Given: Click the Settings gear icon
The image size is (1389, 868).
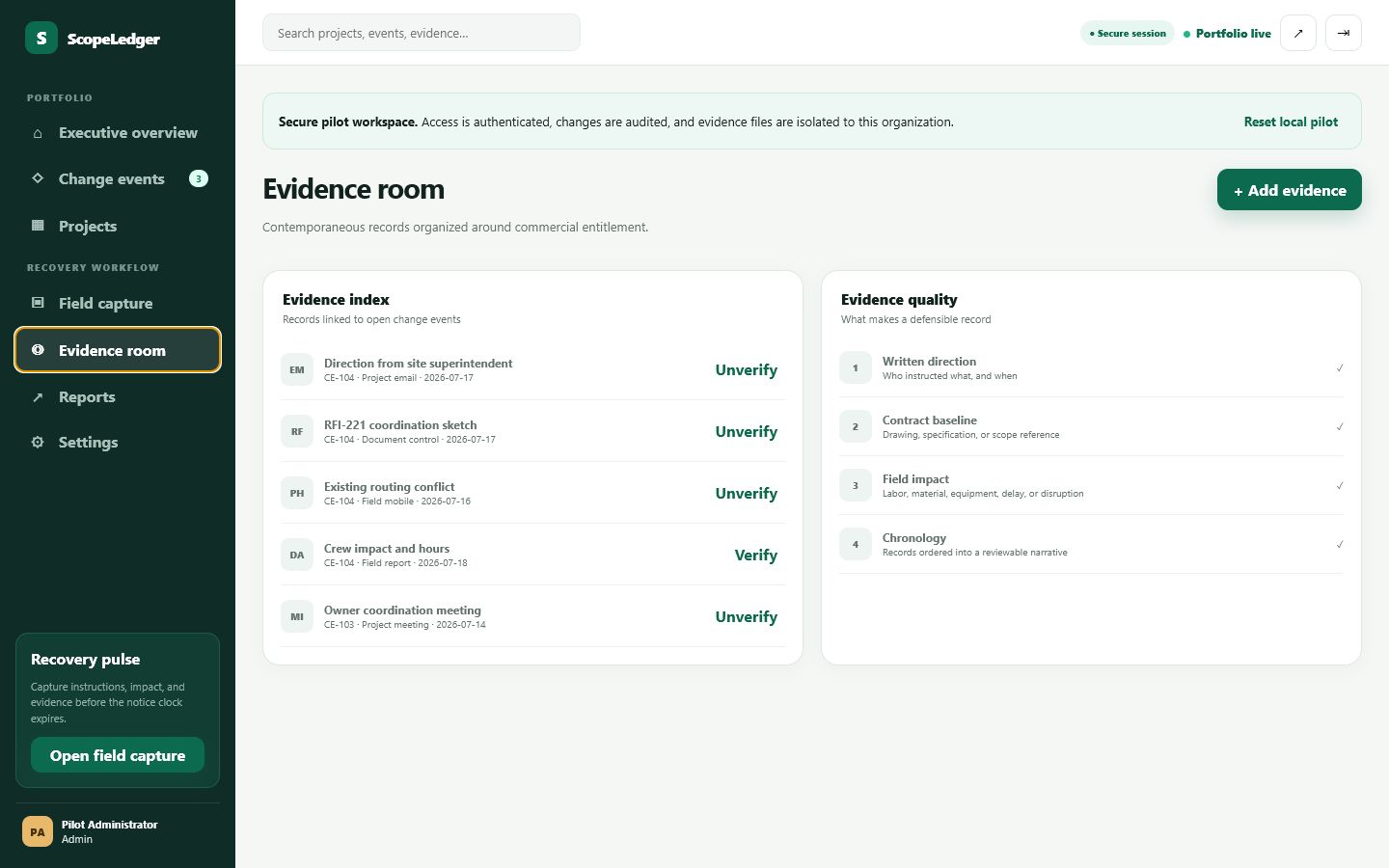Looking at the screenshot, I should (x=38, y=443).
